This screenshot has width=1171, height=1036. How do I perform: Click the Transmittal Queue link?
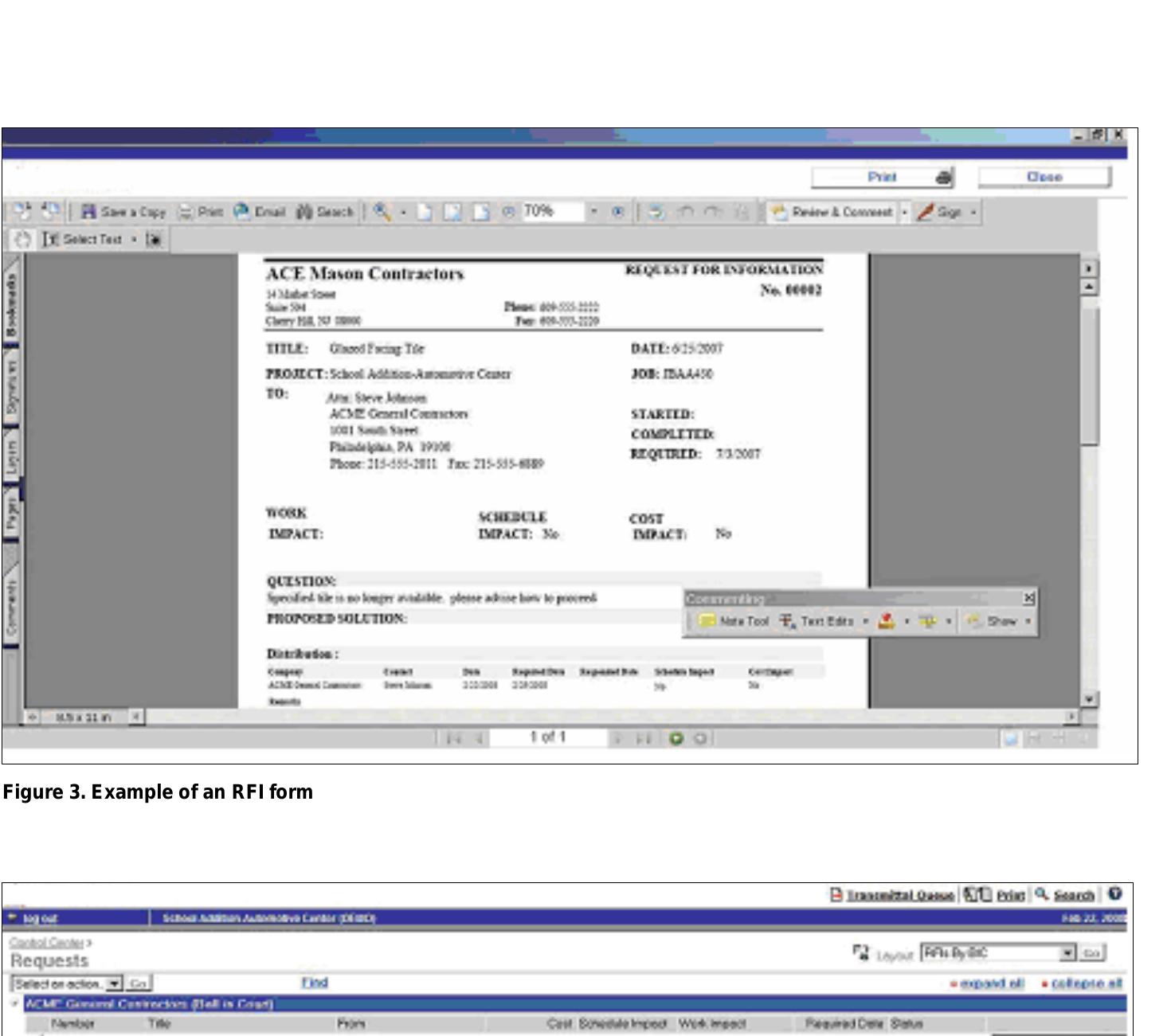[x=899, y=895]
